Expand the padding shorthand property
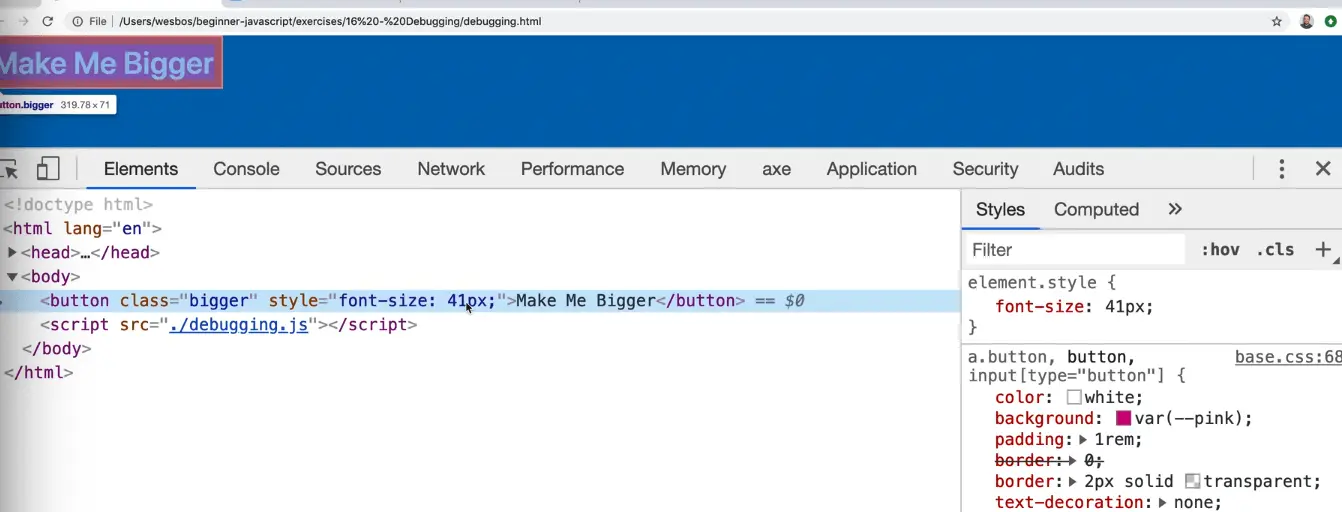The height and width of the screenshot is (512, 1342). [1083, 440]
